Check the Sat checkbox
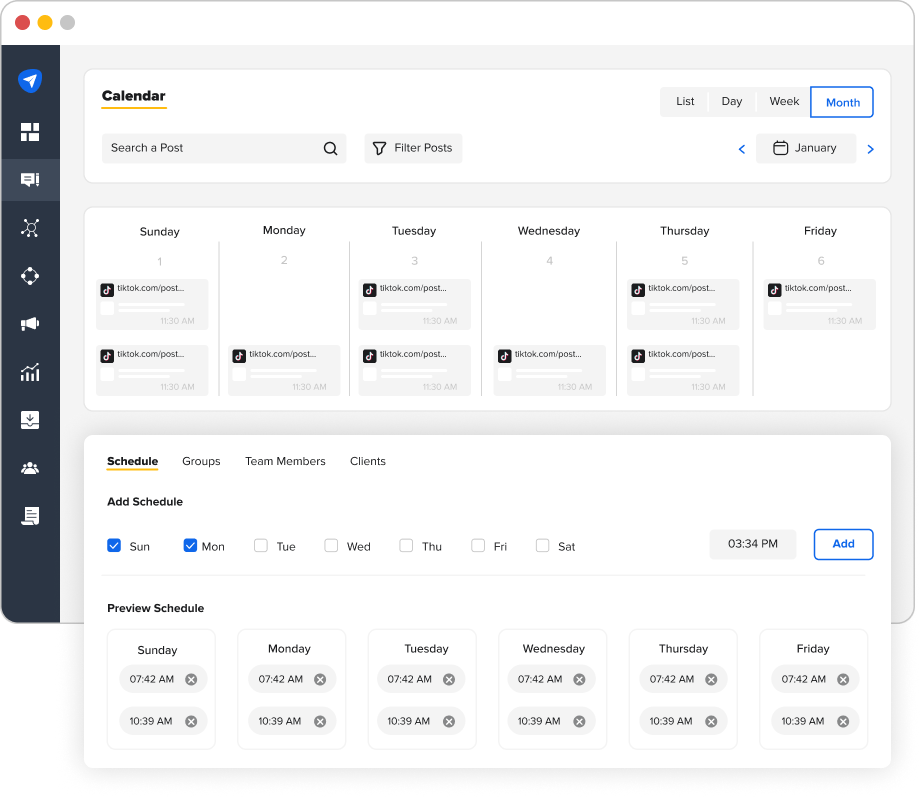 (x=542, y=546)
